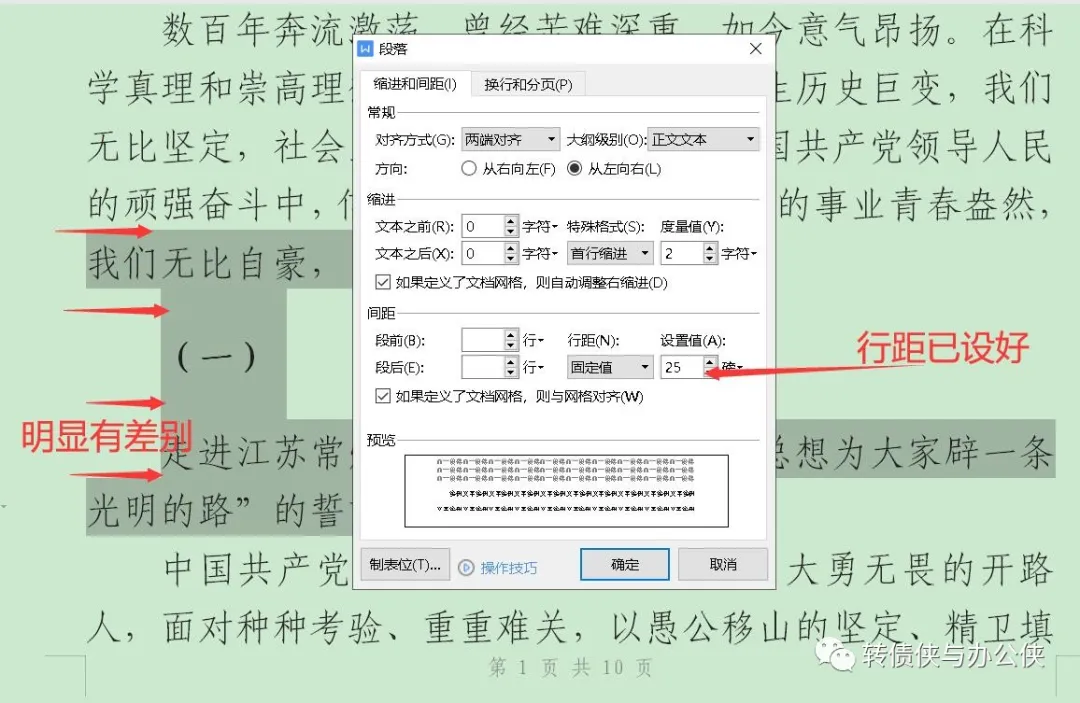Adjust 设置值 25 with its stepper arrows
Viewport: 1080px width, 703px height.
coord(710,367)
